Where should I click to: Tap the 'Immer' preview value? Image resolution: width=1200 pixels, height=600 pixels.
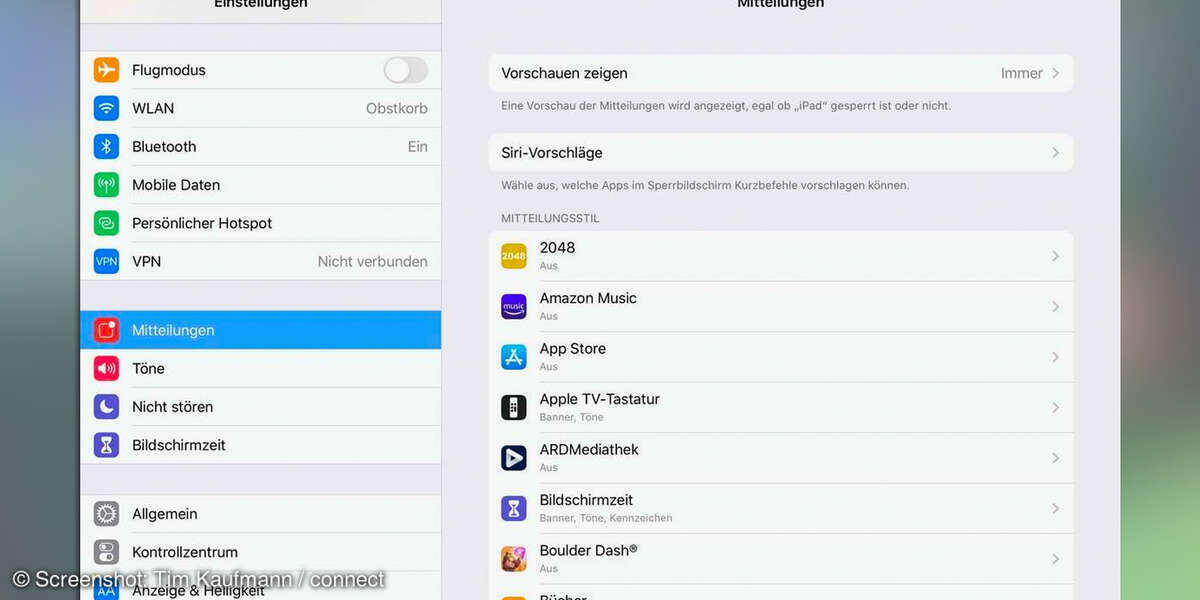point(1021,73)
